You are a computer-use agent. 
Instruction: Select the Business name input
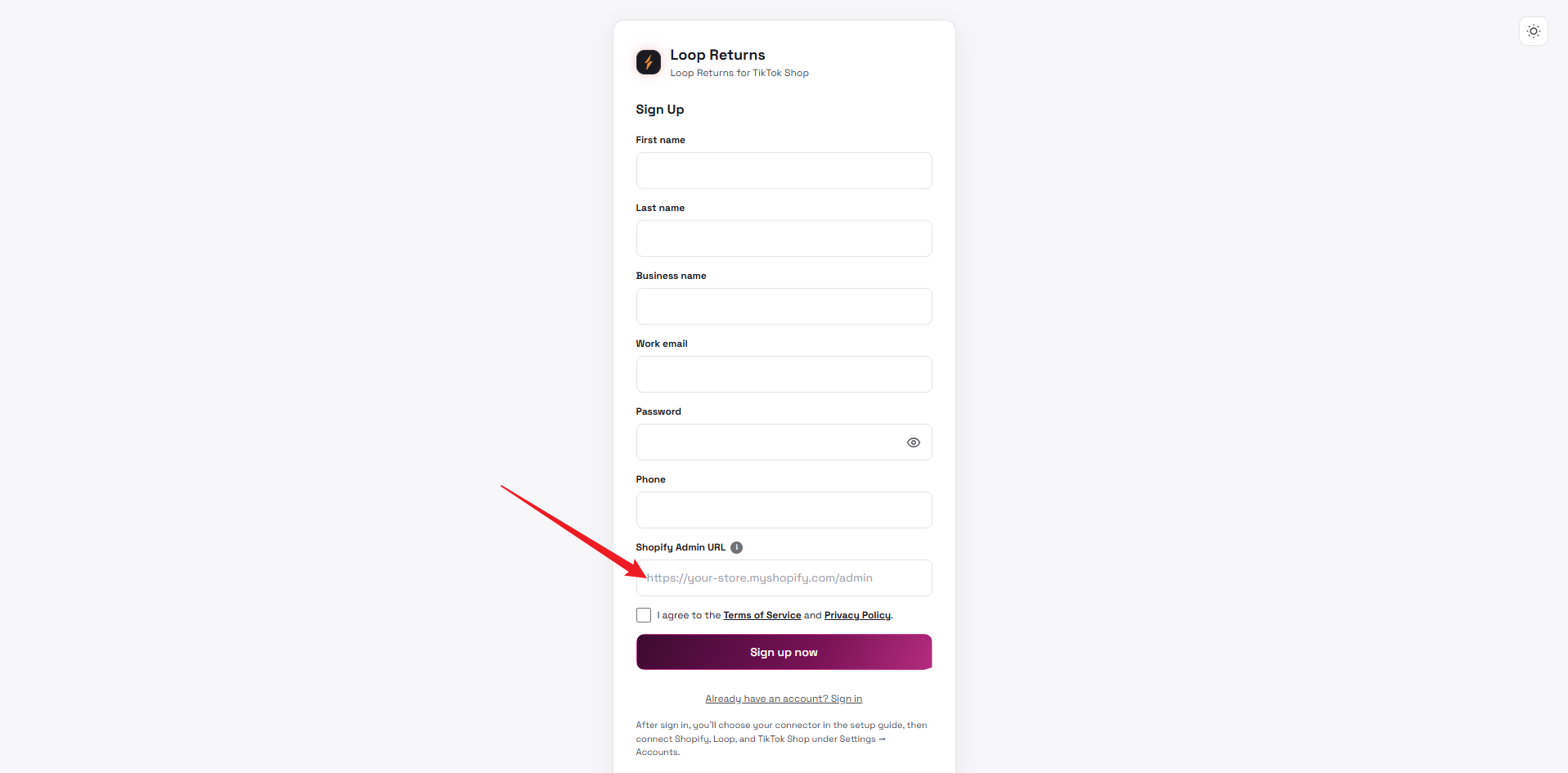784,306
